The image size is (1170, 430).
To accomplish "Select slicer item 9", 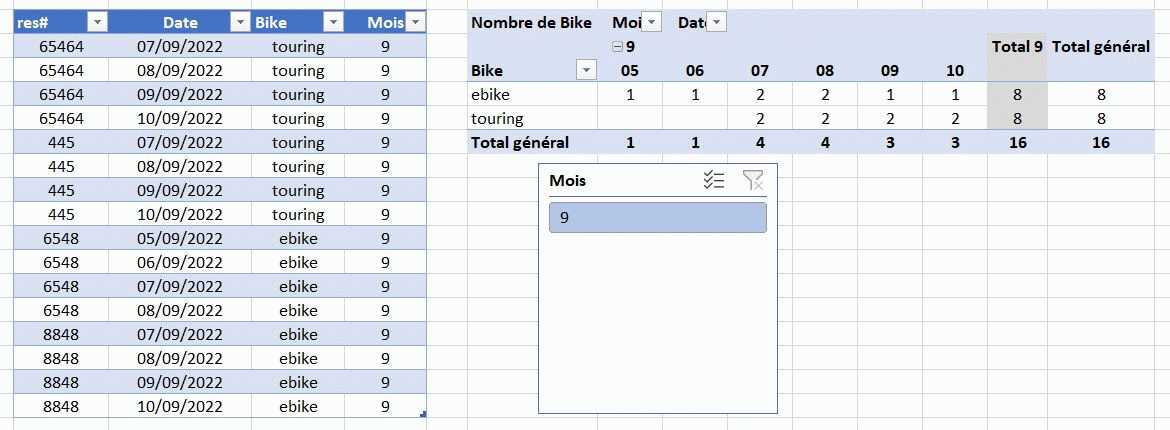I will coord(657,217).
